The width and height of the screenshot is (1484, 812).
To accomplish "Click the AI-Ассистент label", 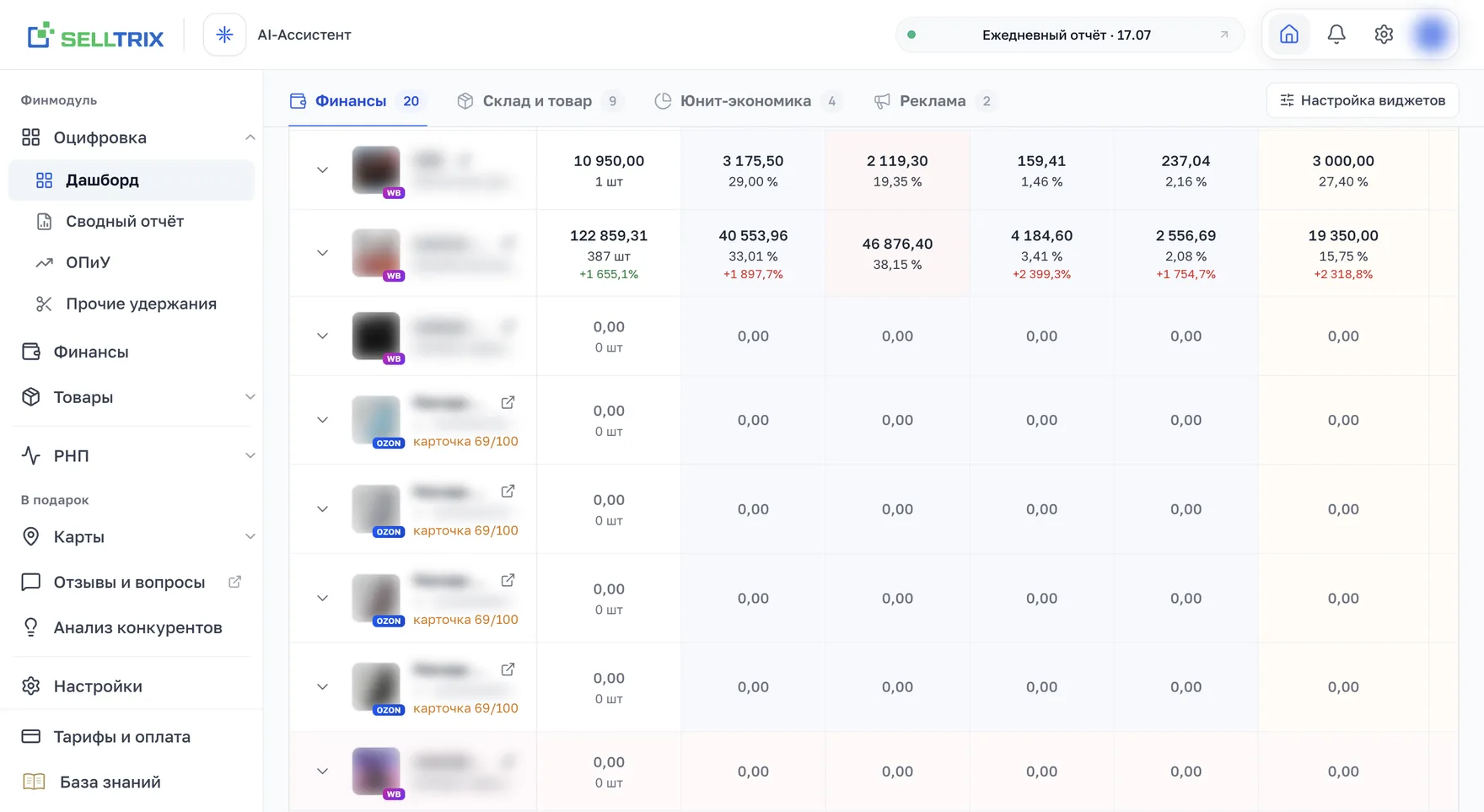I will (304, 35).
